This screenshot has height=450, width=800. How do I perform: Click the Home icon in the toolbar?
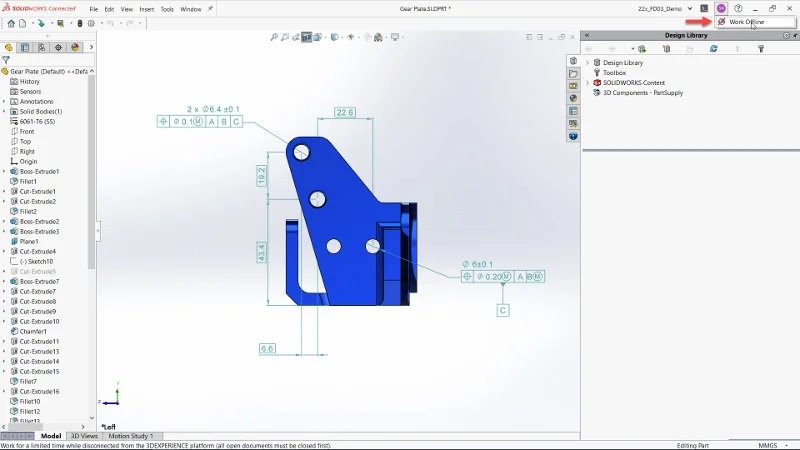[11, 23]
